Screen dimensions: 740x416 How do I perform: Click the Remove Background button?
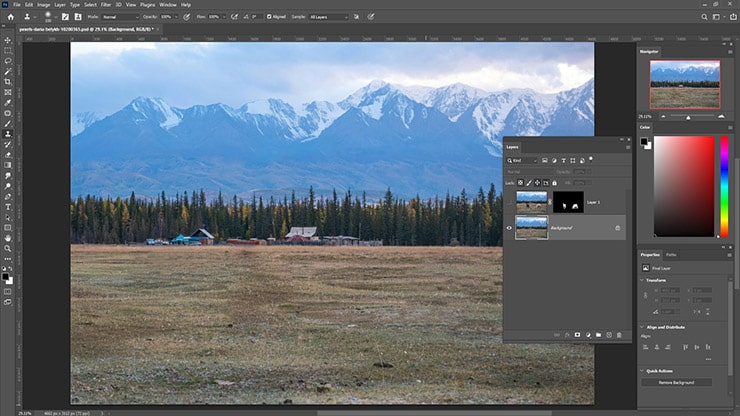click(676, 382)
